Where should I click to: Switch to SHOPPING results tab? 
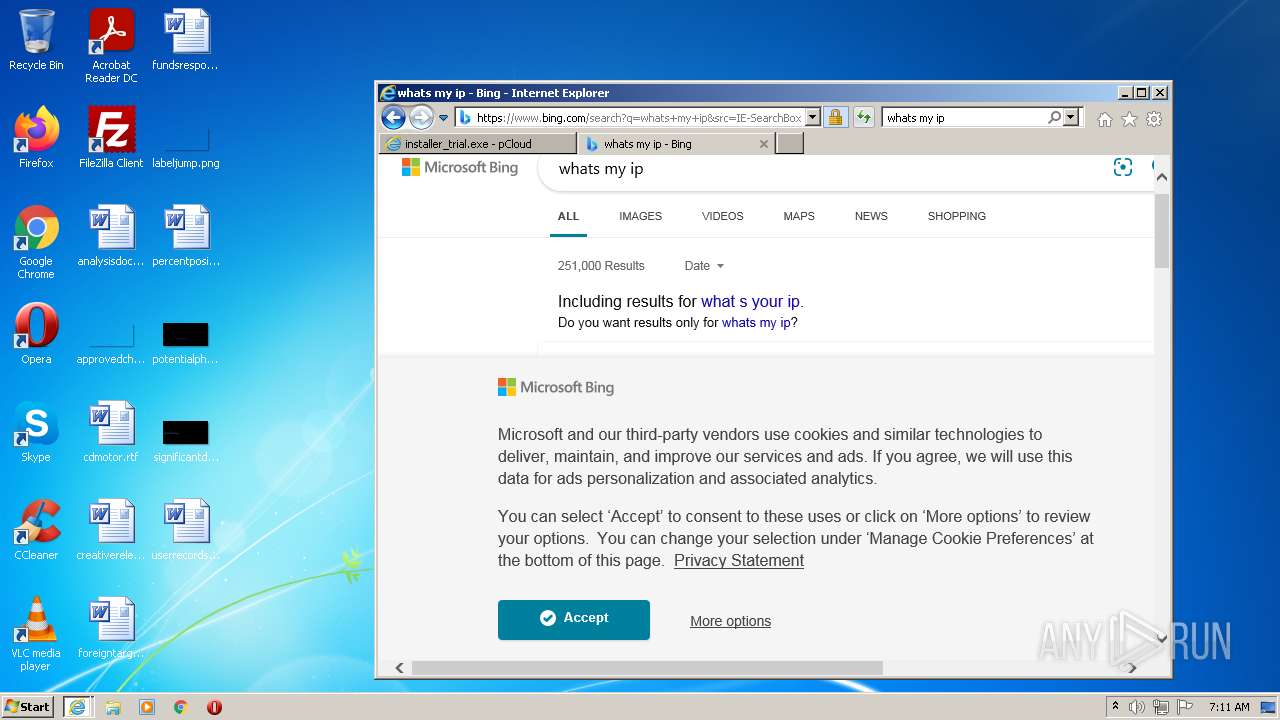click(x=956, y=216)
